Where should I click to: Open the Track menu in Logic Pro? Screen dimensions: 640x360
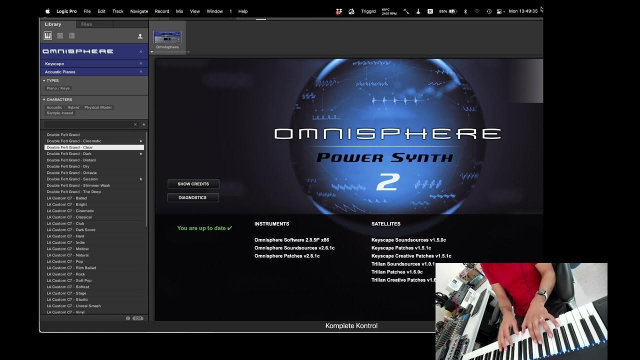(118, 11)
